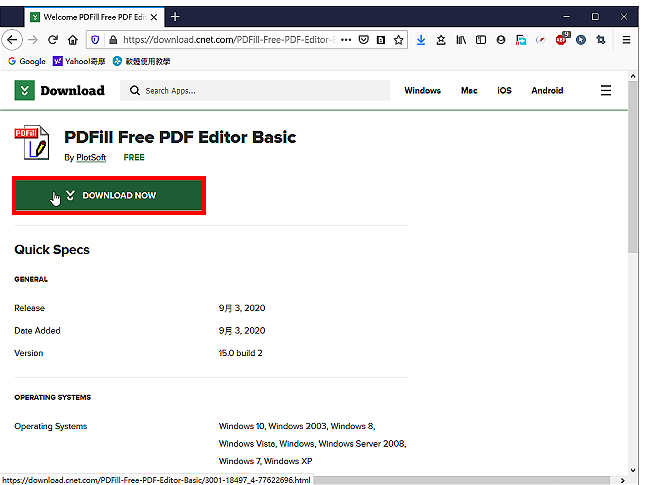
Task: Open the site hamburger menu
Action: click(605, 90)
